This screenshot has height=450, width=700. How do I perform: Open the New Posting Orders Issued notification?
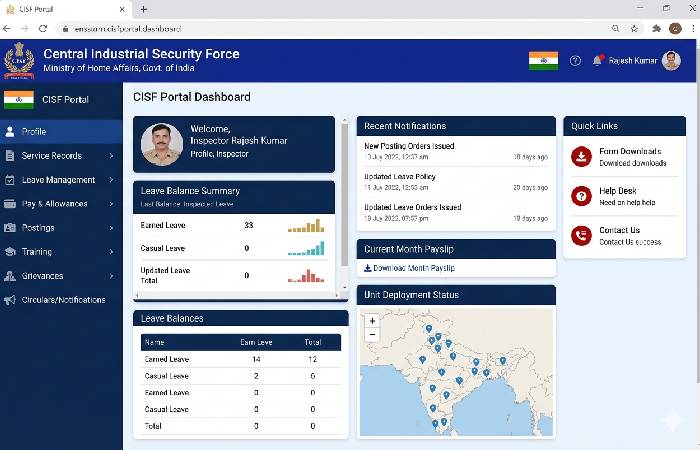coord(409,146)
